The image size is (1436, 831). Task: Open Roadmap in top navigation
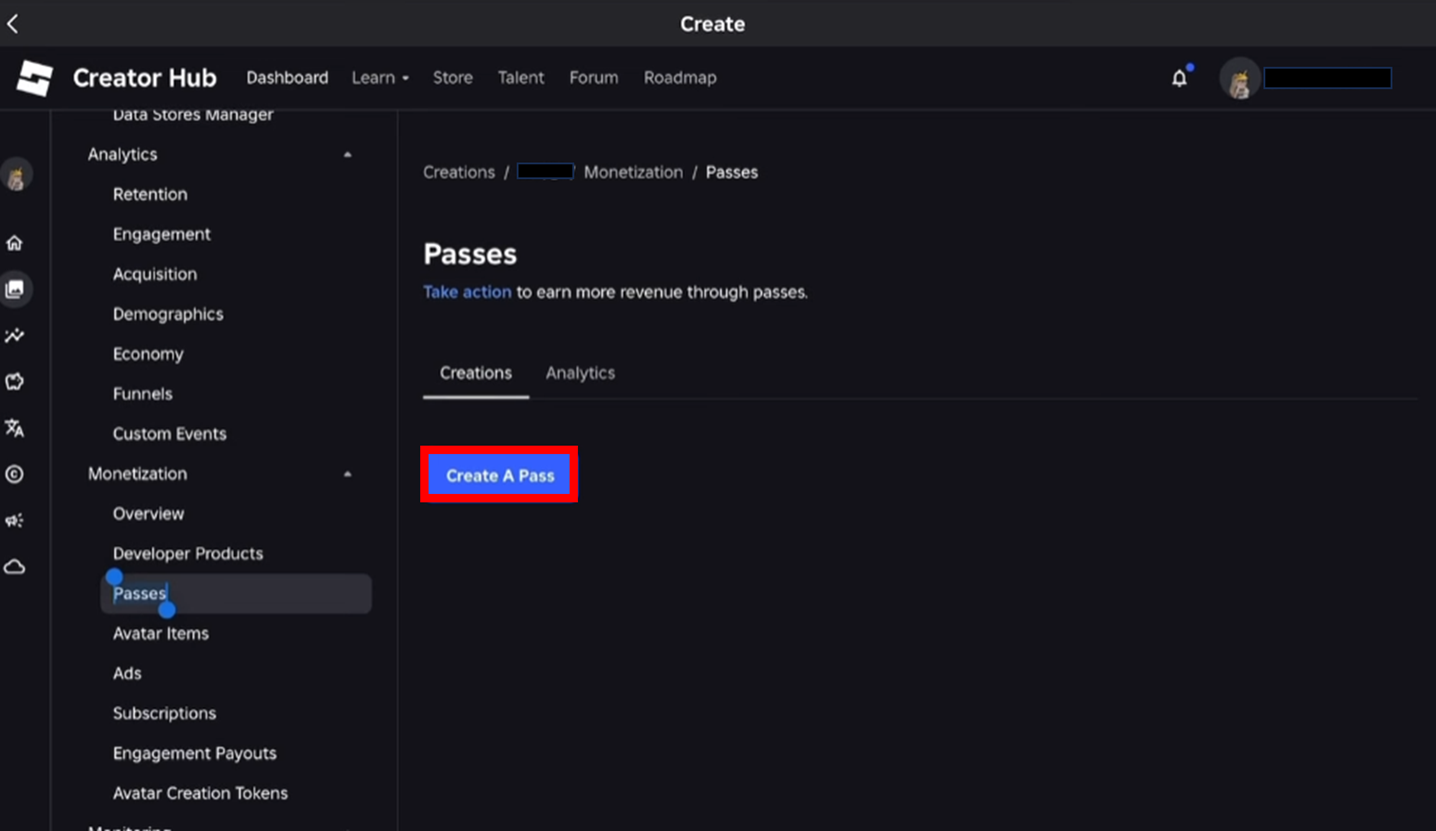(680, 78)
